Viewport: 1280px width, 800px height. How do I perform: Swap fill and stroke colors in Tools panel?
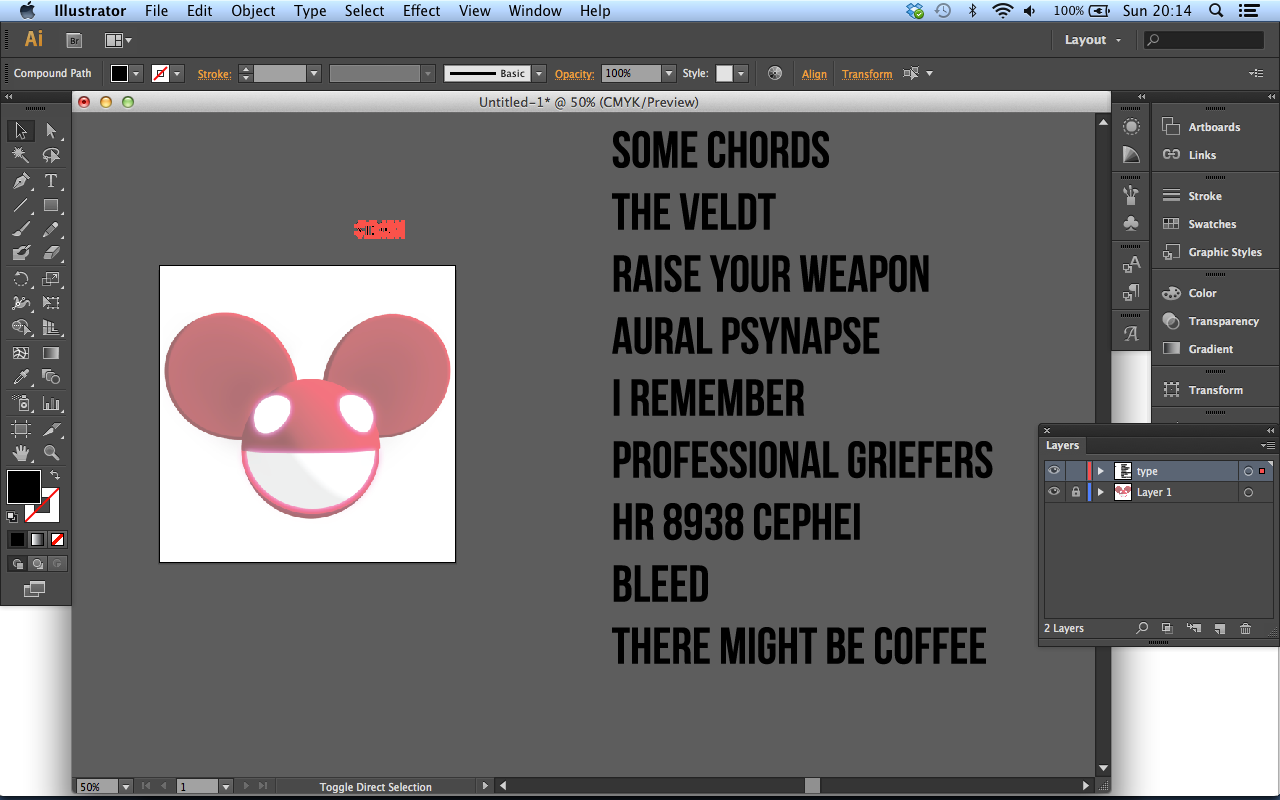(x=54, y=475)
